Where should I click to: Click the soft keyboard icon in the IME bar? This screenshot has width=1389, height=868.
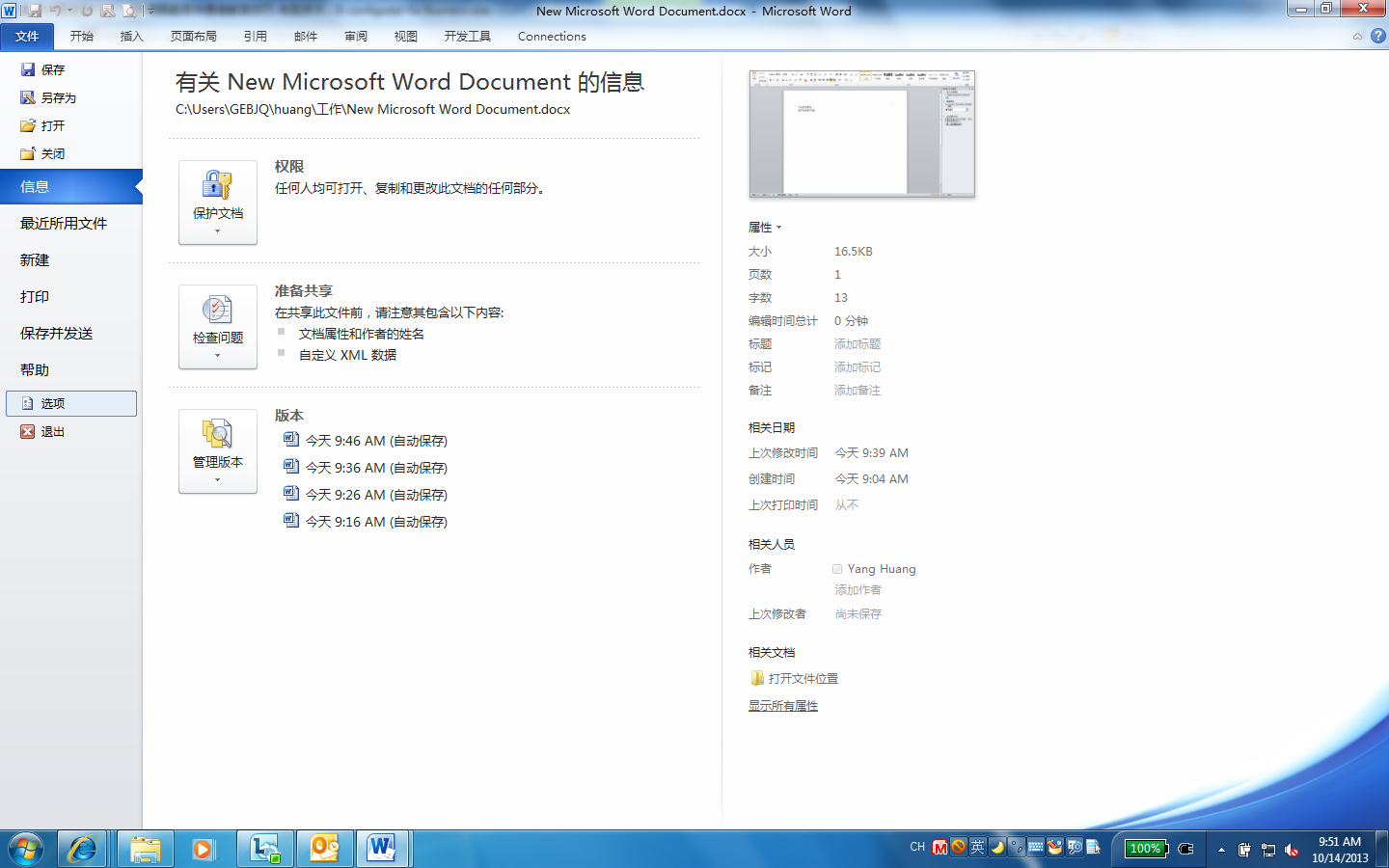click(x=1035, y=847)
